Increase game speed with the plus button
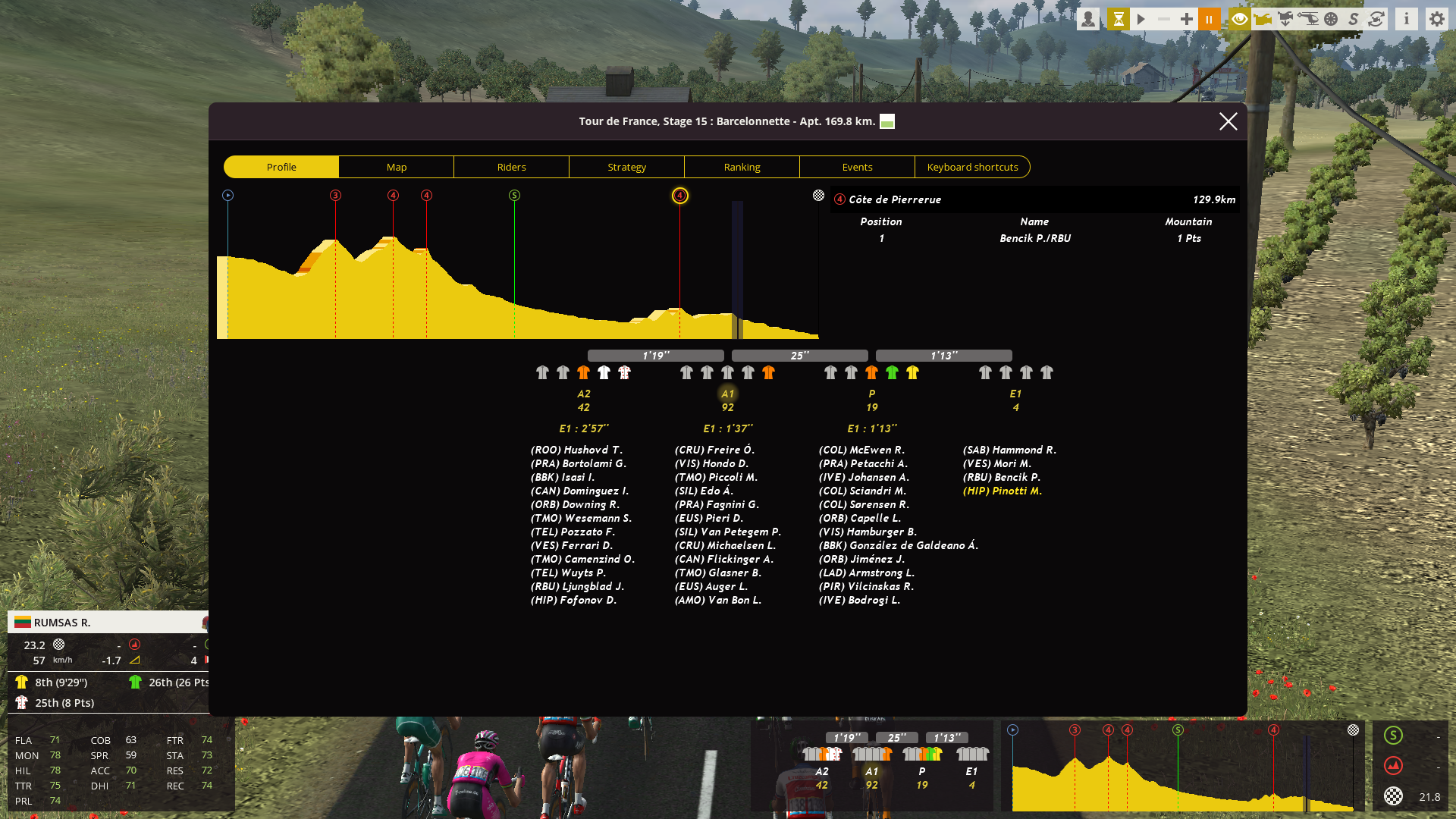This screenshot has width=1456, height=819. pos(1186,19)
